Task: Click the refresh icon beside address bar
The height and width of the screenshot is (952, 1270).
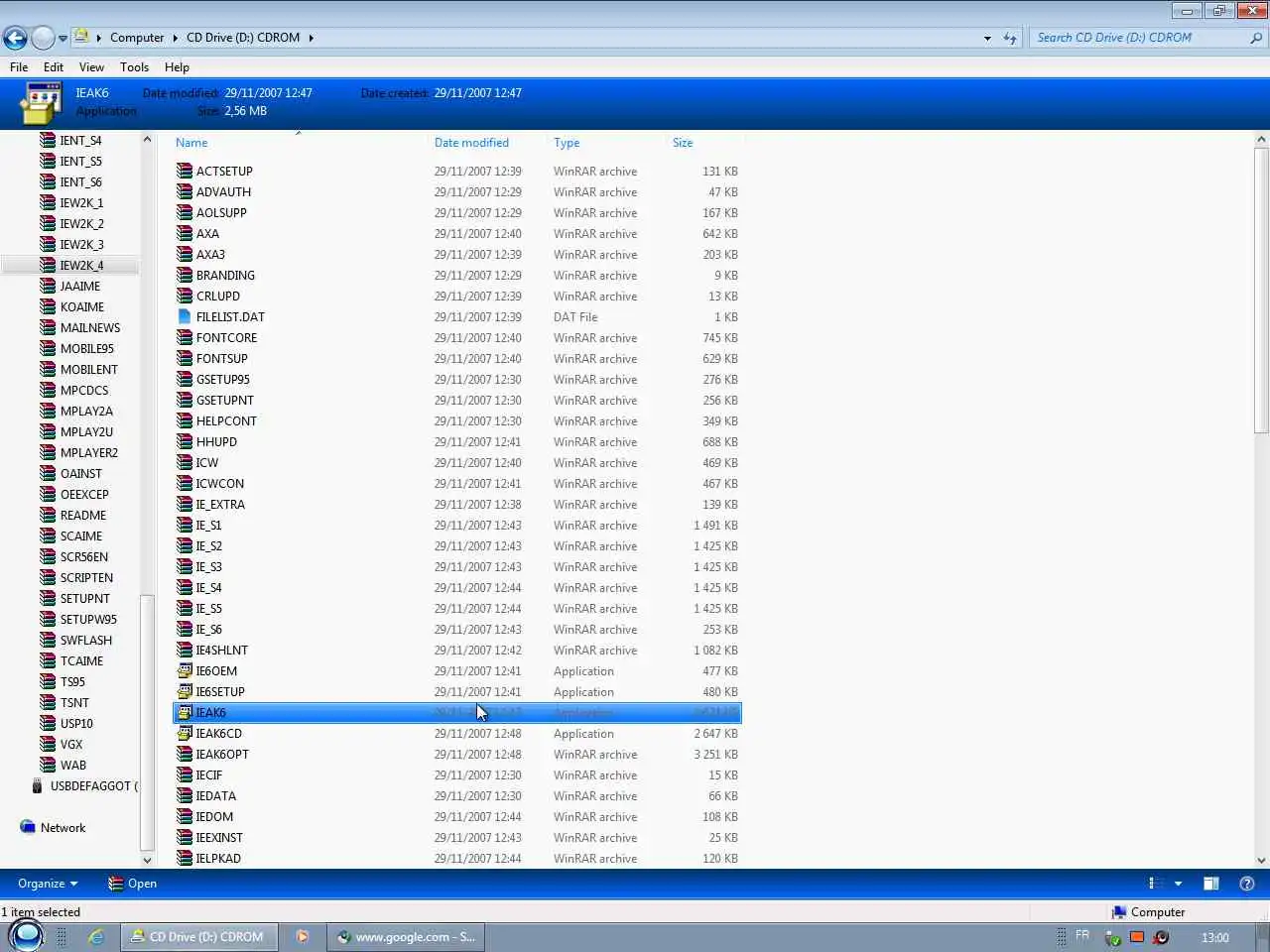Action: click(1010, 38)
